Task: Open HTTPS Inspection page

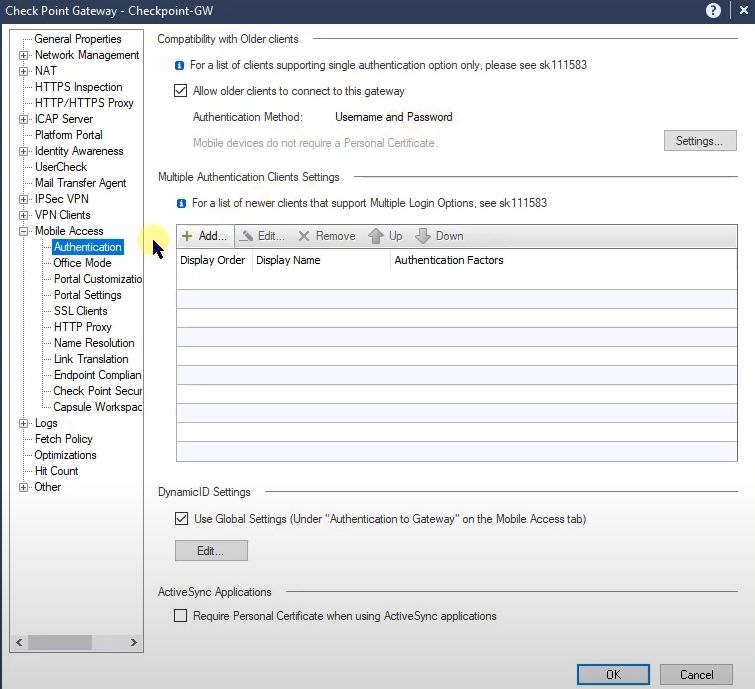Action: [x=78, y=87]
